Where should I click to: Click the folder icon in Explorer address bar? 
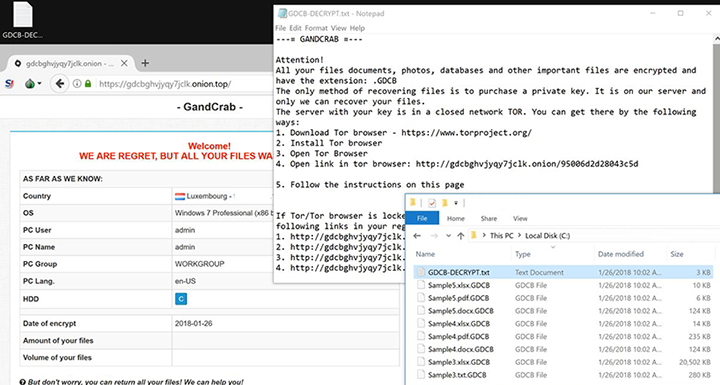click(x=474, y=235)
